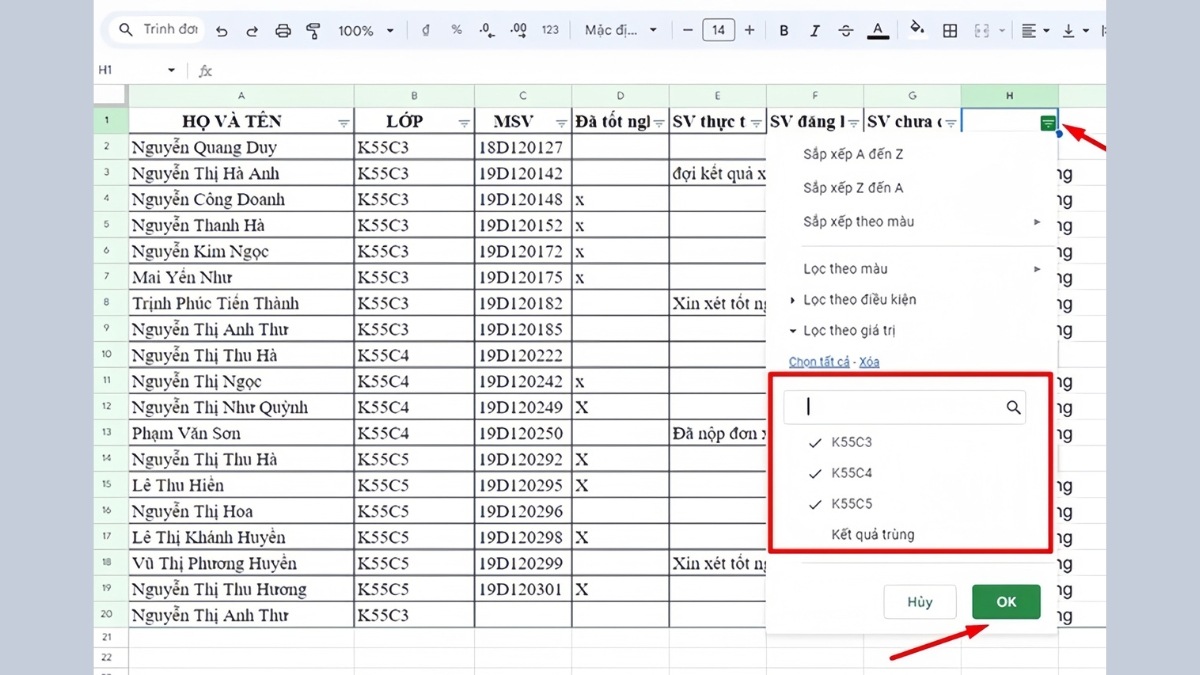Click cell 19D120142

(x=523, y=173)
